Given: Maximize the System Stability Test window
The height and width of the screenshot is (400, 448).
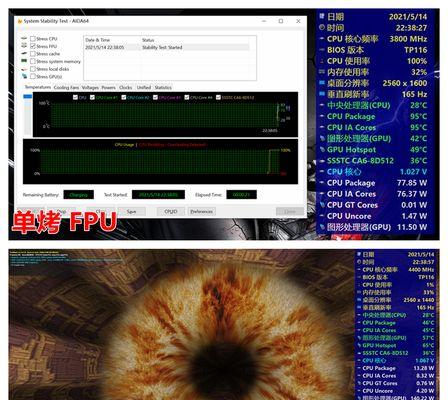Looking at the screenshot, I should pyautogui.click(x=281, y=21).
